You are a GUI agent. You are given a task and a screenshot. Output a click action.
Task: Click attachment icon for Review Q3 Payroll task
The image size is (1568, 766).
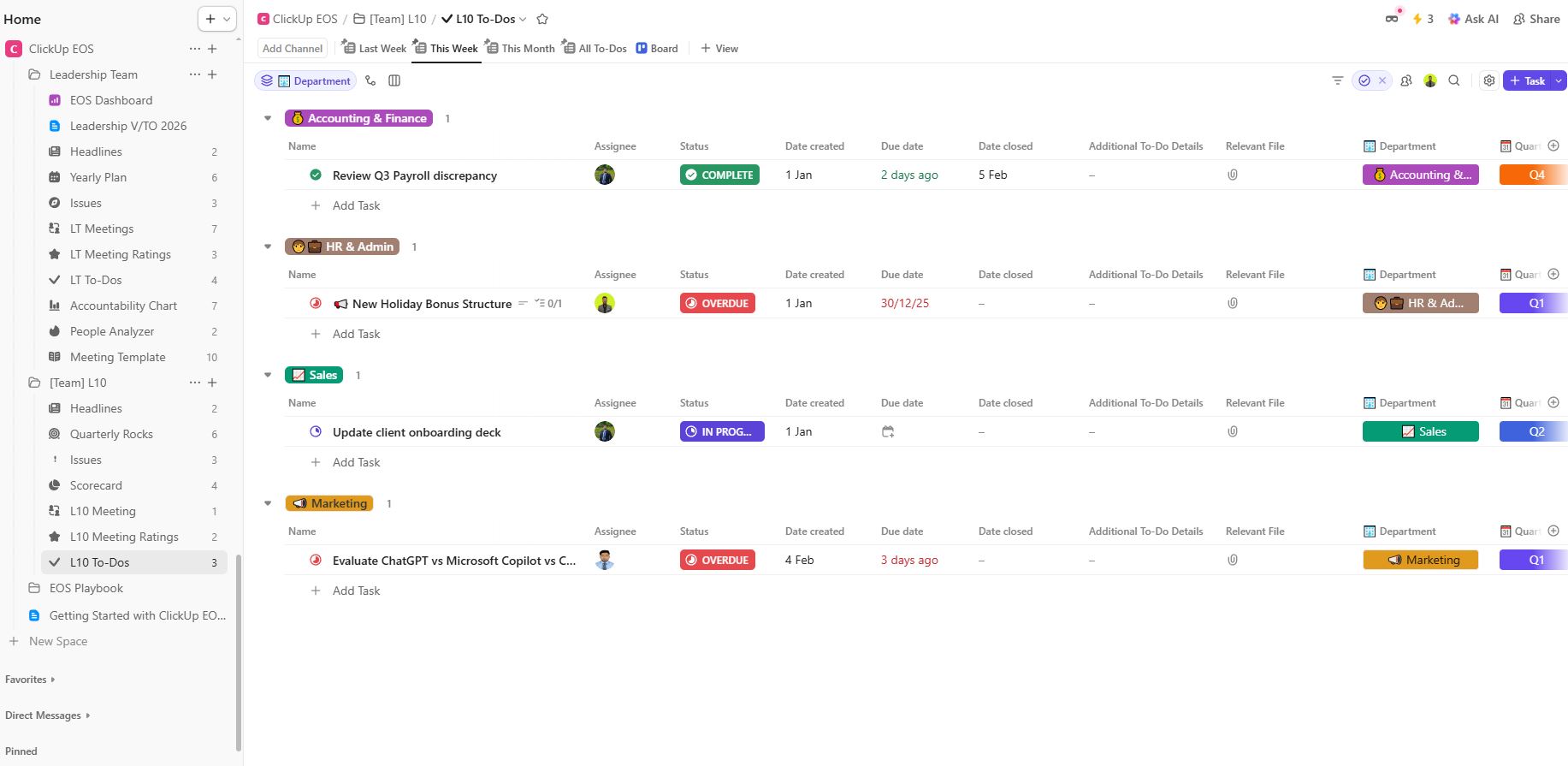(x=1233, y=175)
